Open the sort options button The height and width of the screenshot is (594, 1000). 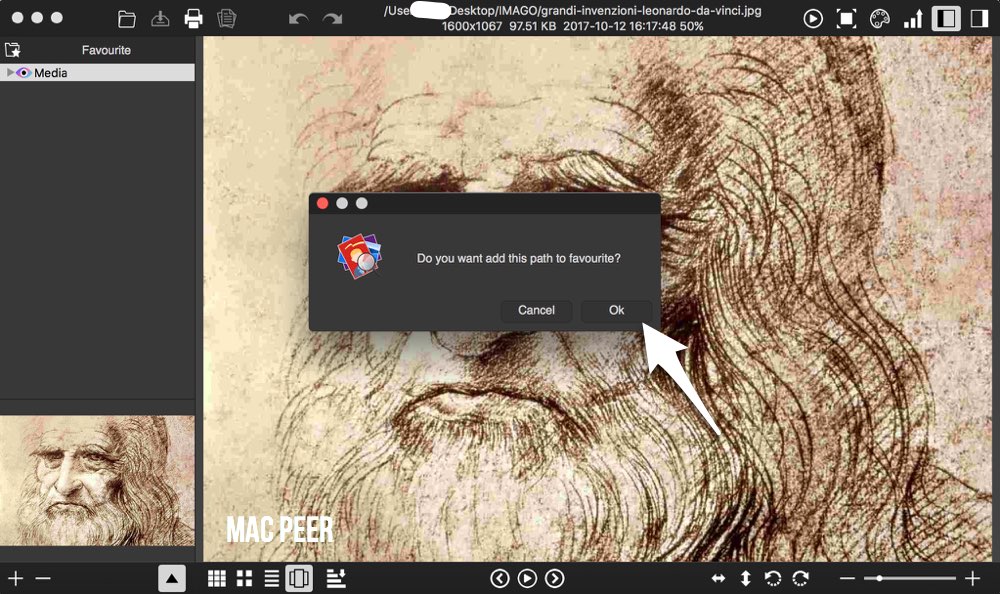point(336,578)
